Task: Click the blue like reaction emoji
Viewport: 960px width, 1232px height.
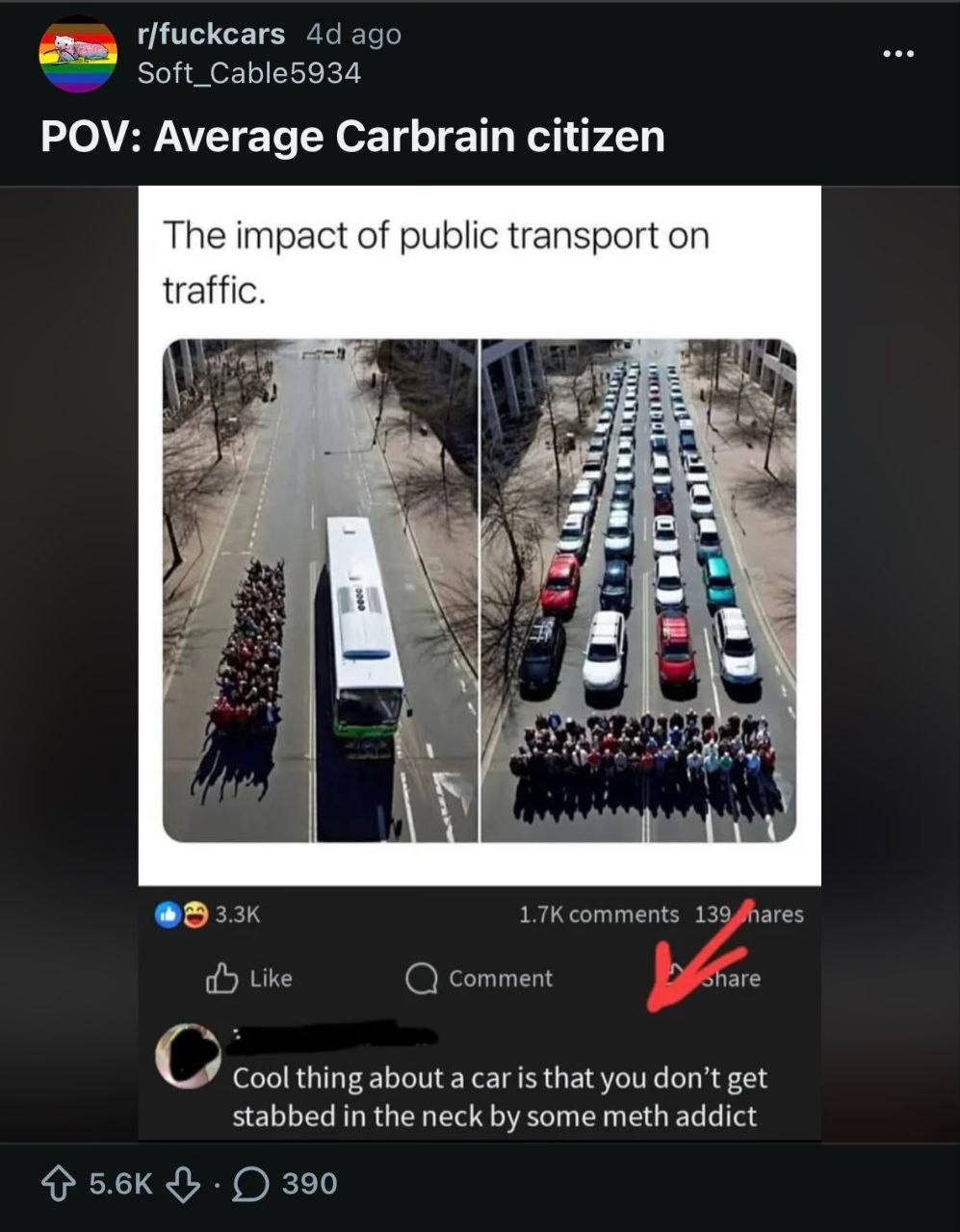Action: point(168,915)
